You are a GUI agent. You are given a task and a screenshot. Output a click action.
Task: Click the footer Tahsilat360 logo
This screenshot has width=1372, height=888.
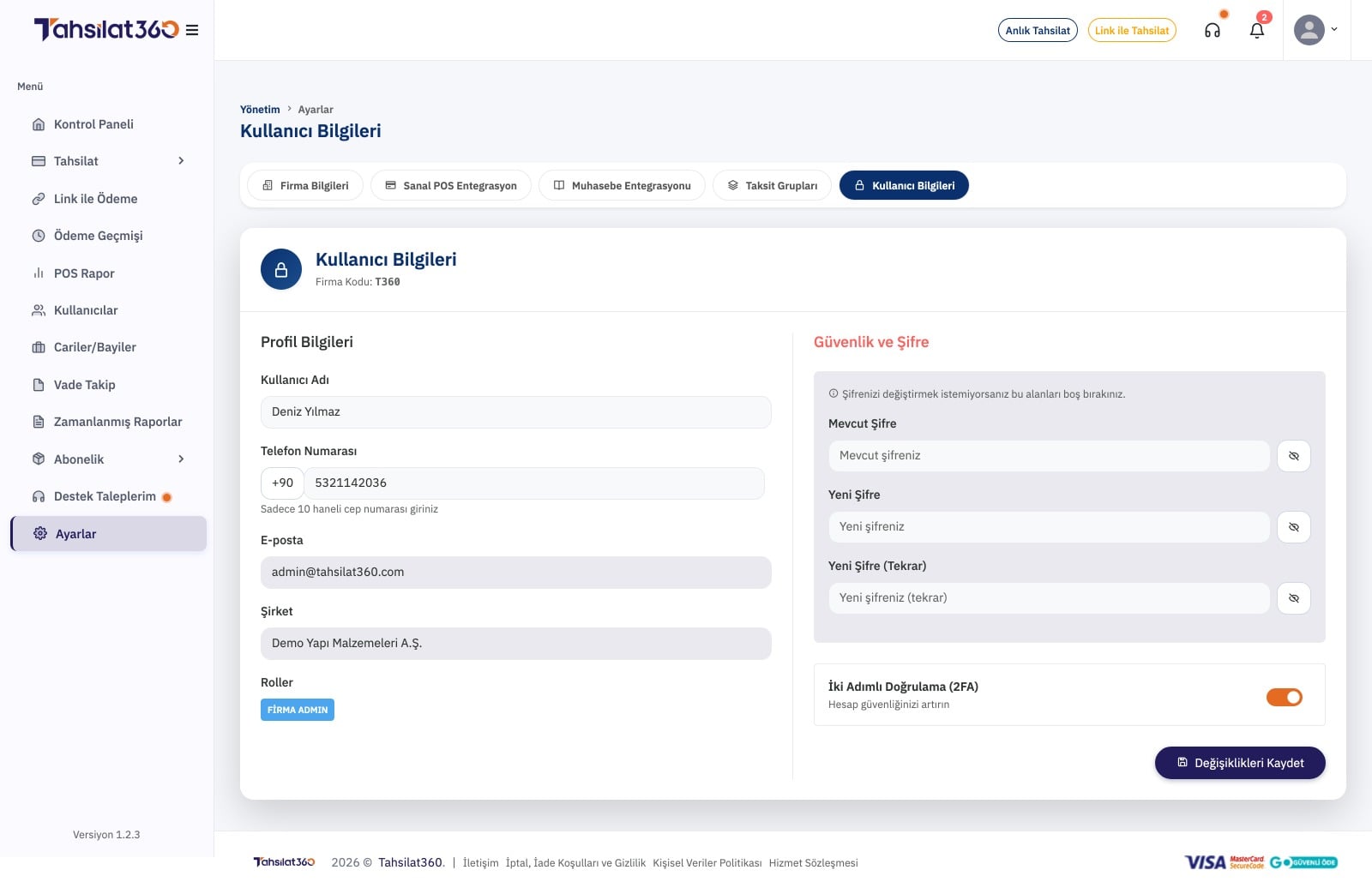point(284,862)
